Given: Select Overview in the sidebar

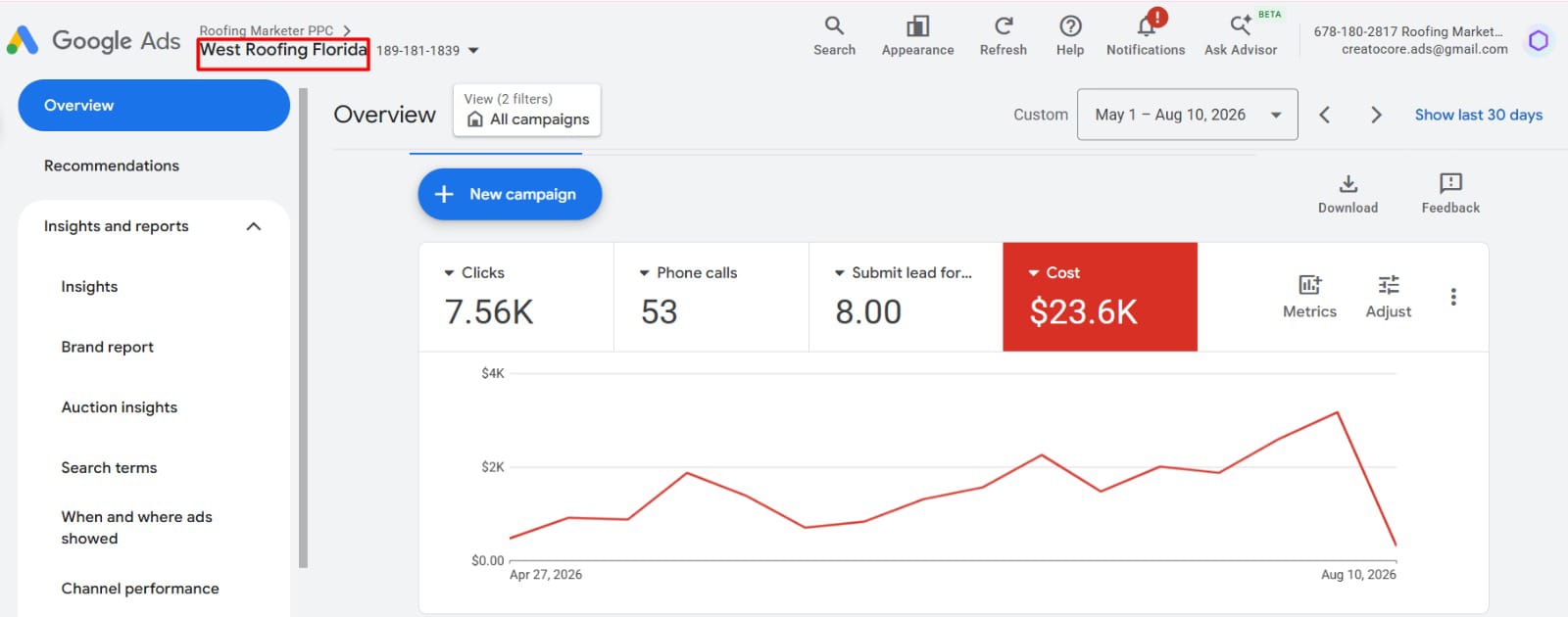Looking at the screenshot, I should pos(154,105).
